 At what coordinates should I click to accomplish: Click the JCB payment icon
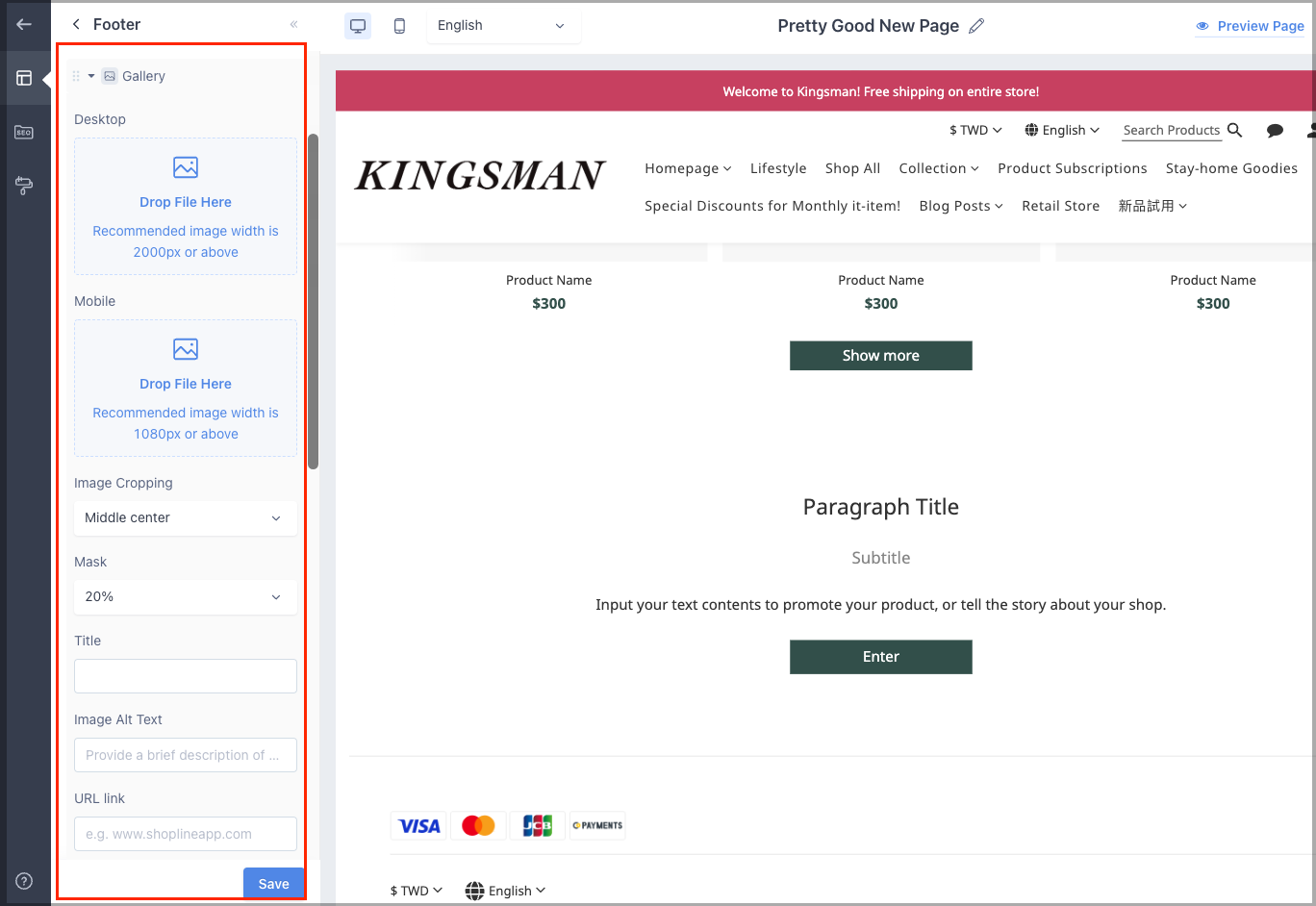click(538, 825)
